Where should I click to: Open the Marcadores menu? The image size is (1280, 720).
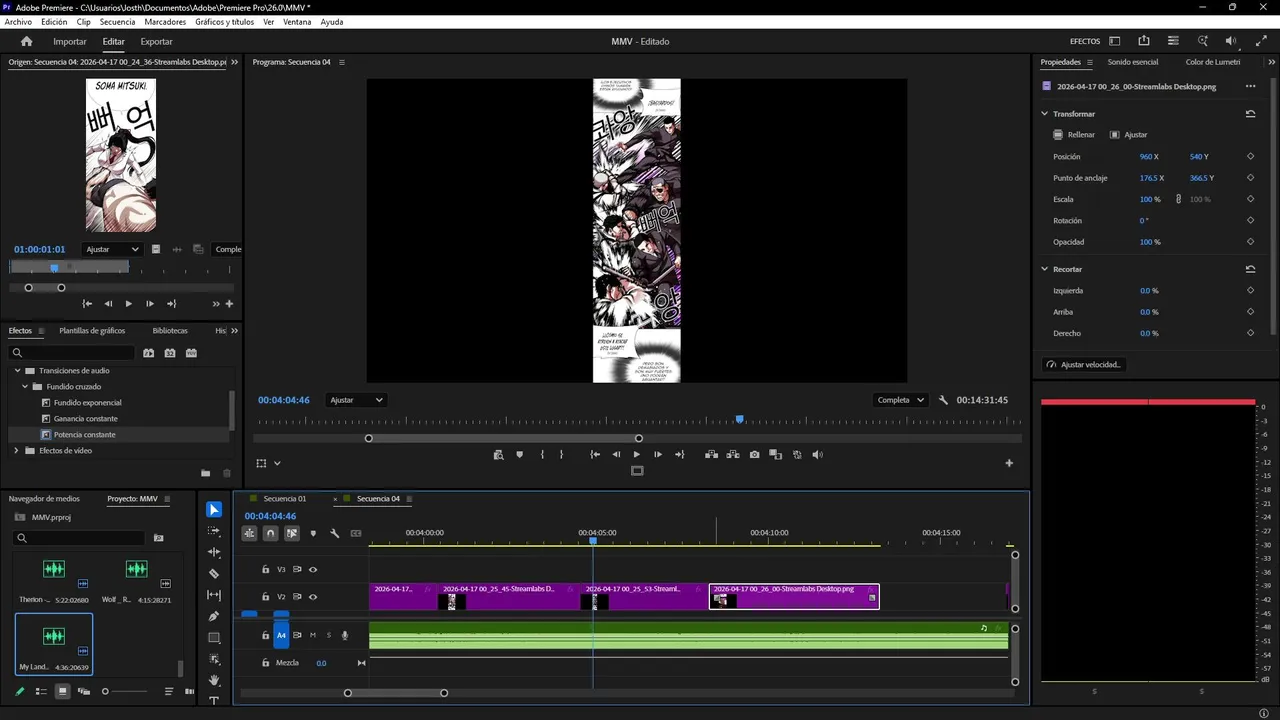click(165, 21)
